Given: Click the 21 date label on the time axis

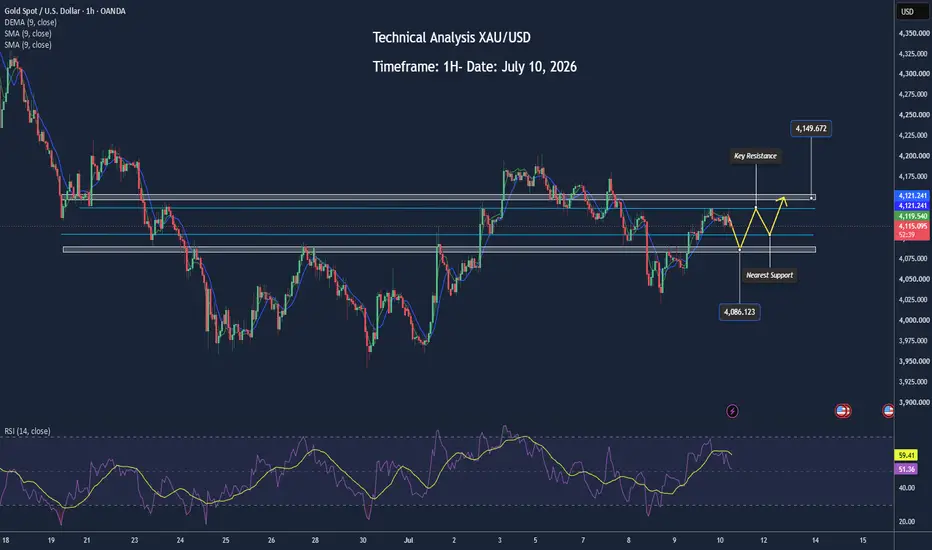Looking at the screenshot, I should click(x=87, y=540).
